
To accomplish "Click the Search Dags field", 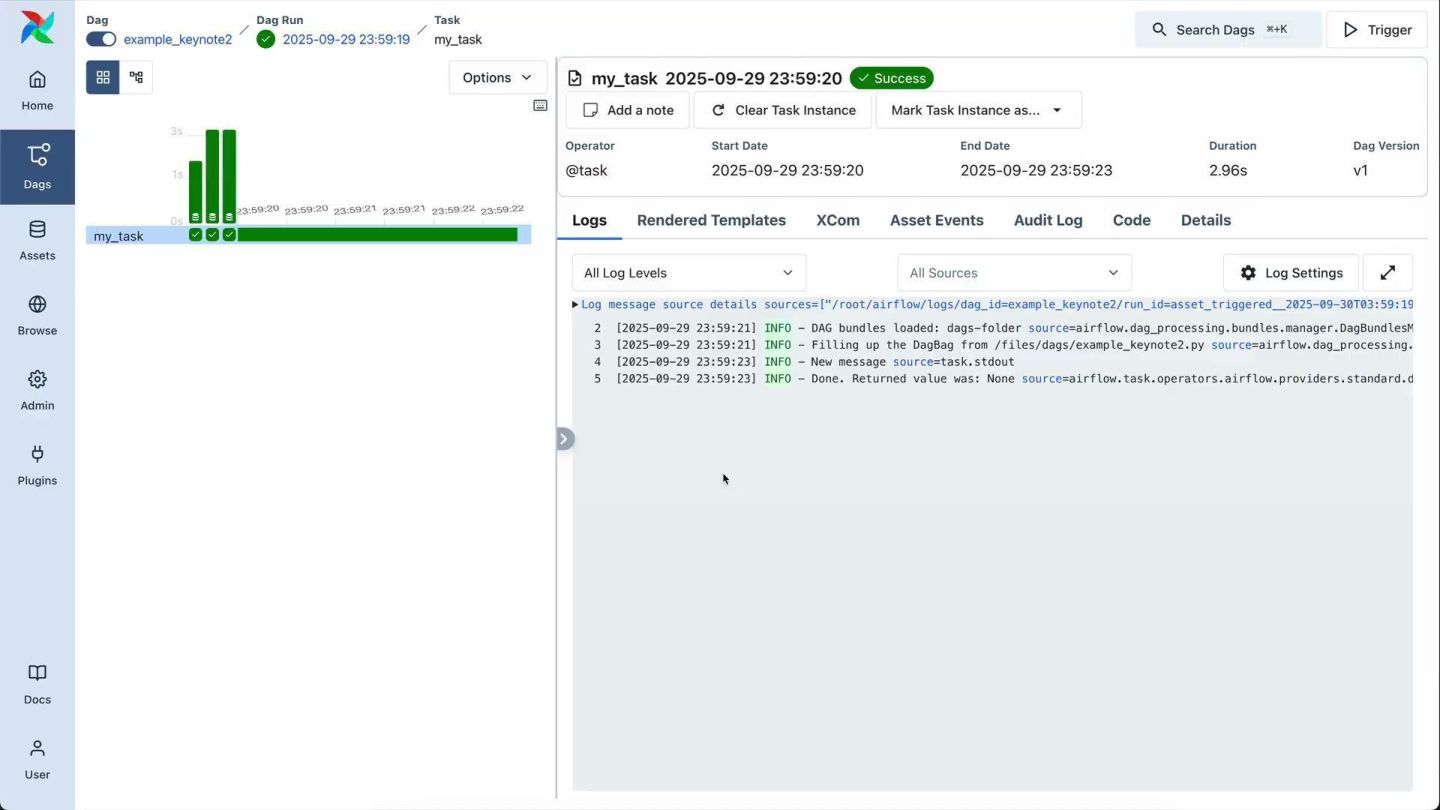I will pos(1227,30).
